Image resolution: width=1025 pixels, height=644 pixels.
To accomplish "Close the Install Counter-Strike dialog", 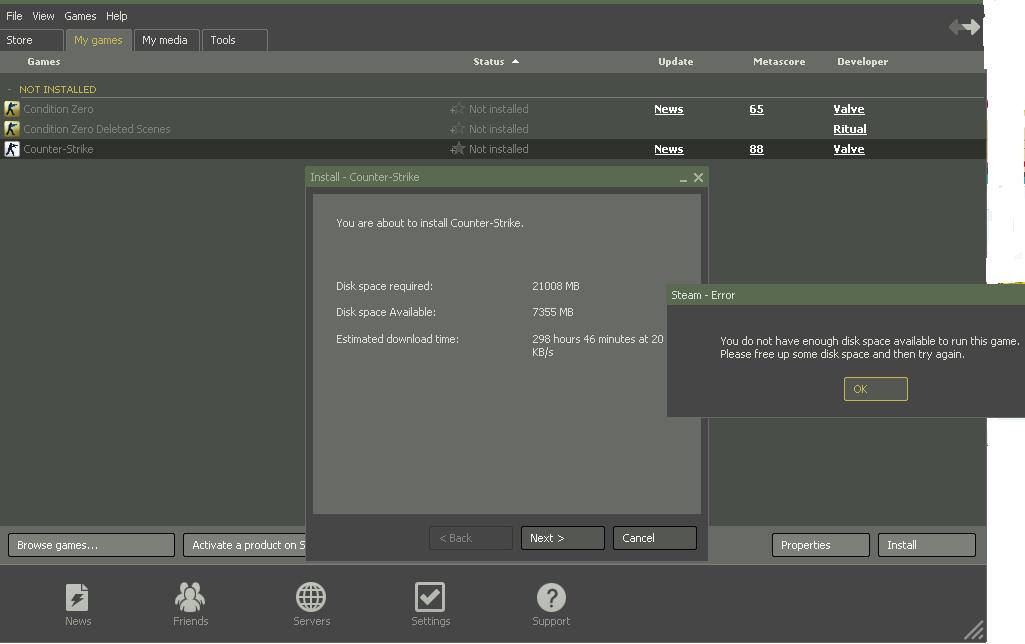I will 698,177.
